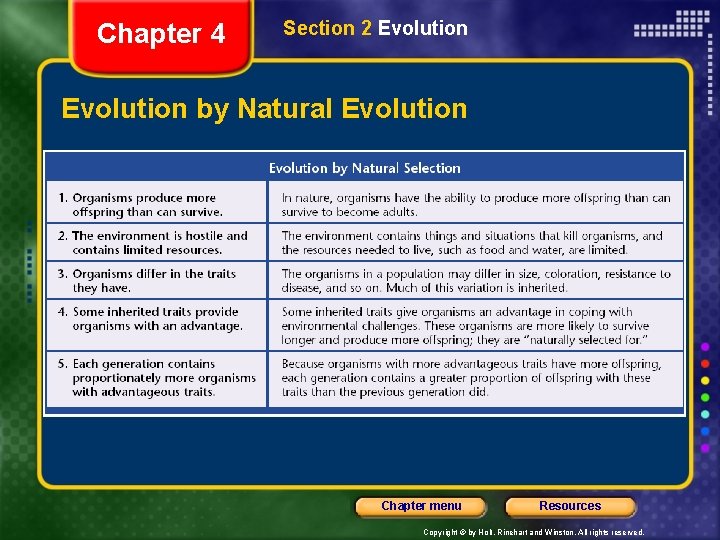Click the Section 2 Evolution heading
Image resolution: width=720 pixels, height=540 pixels.
(375, 28)
